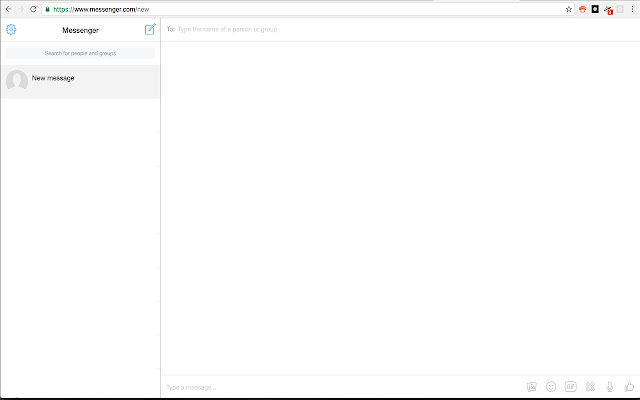640x400 pixels.
Task: Reload the Messenger page
Action: (33, 9)
